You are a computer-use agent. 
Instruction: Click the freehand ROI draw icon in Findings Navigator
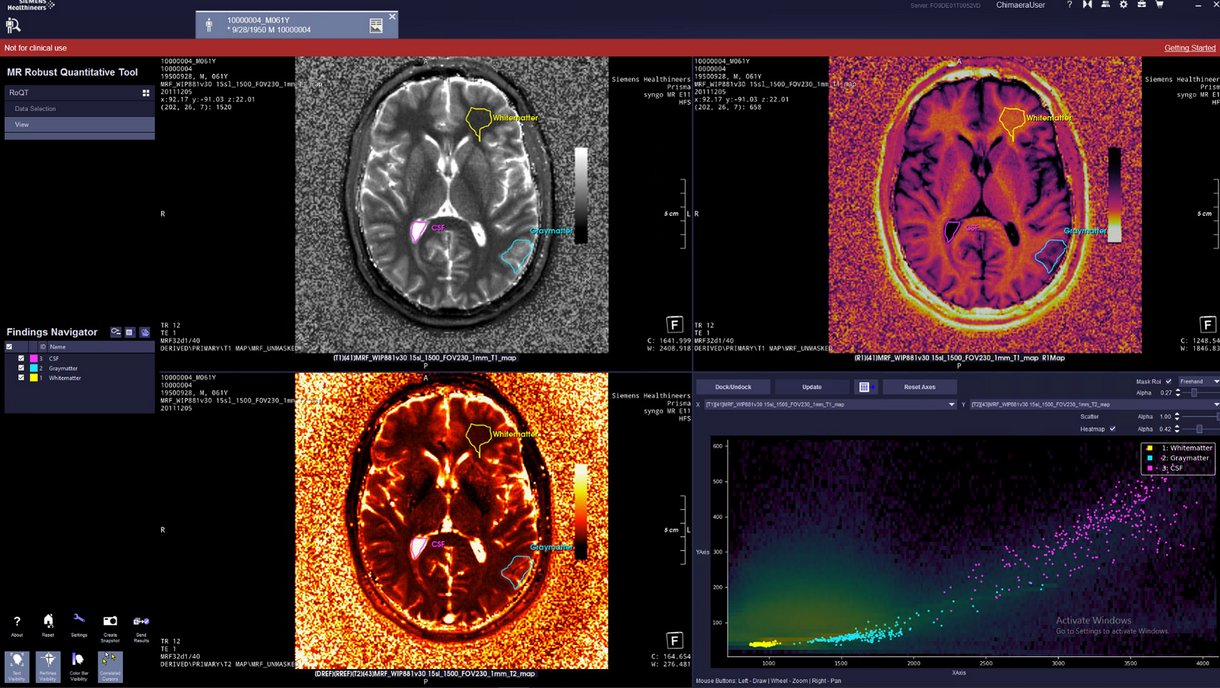click(116, 332)
